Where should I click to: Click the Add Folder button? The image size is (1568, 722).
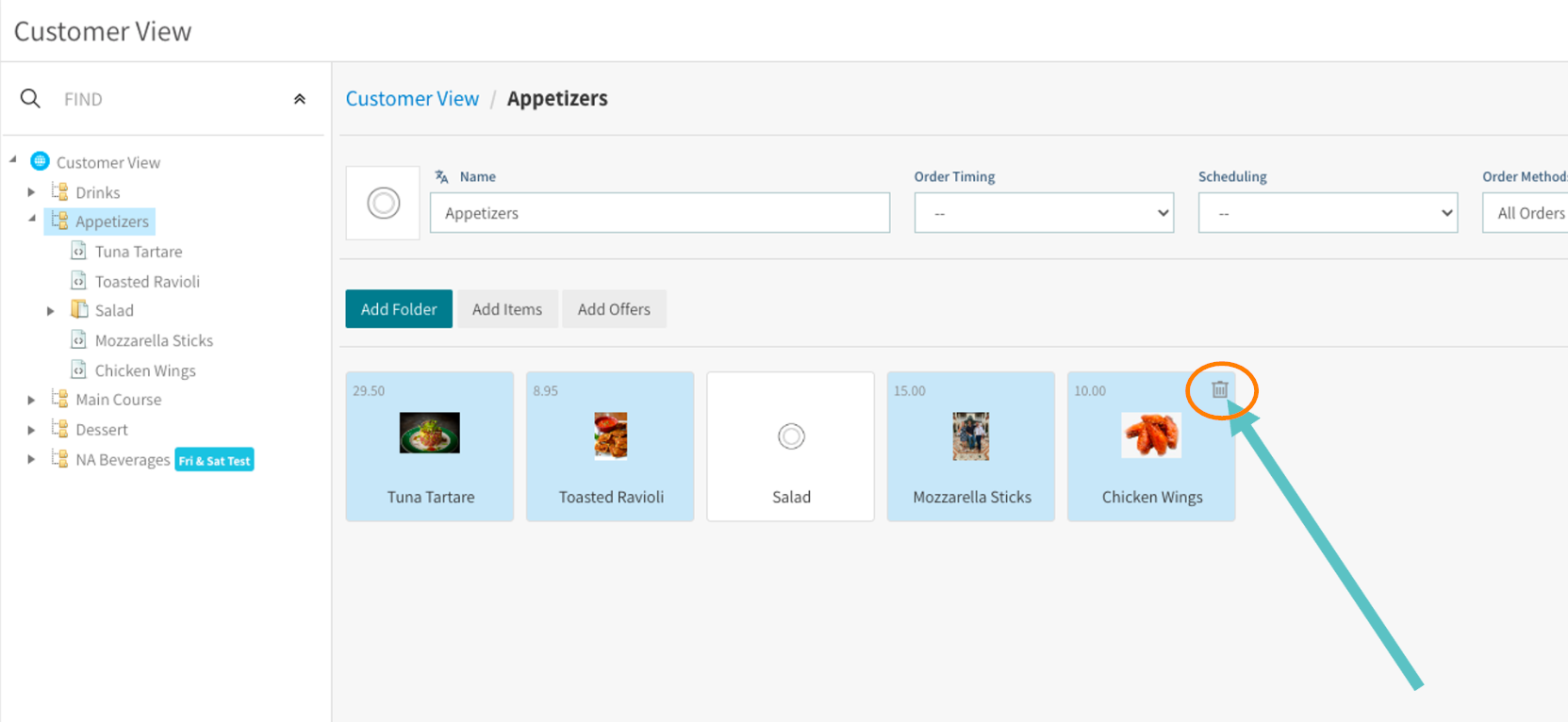point(399,309)
